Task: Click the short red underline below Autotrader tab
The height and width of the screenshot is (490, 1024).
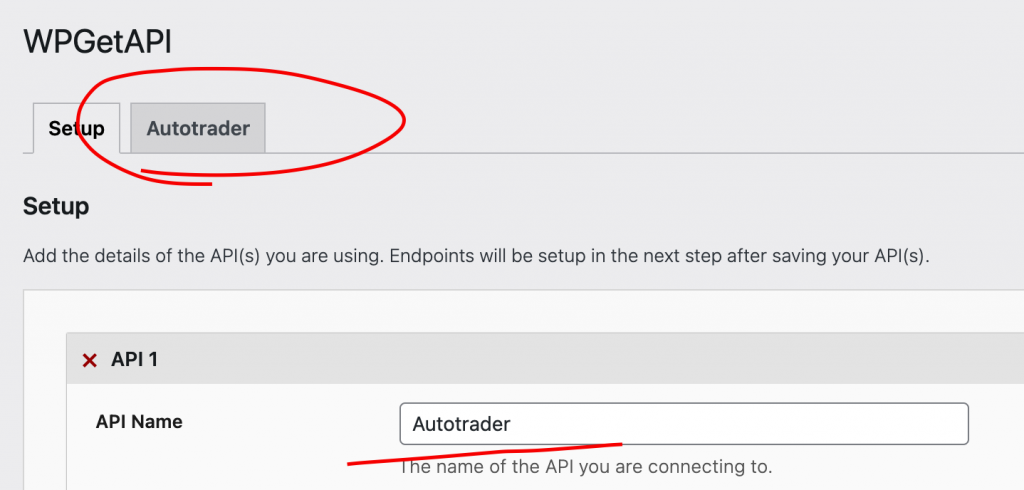Action: click(176, 178)
